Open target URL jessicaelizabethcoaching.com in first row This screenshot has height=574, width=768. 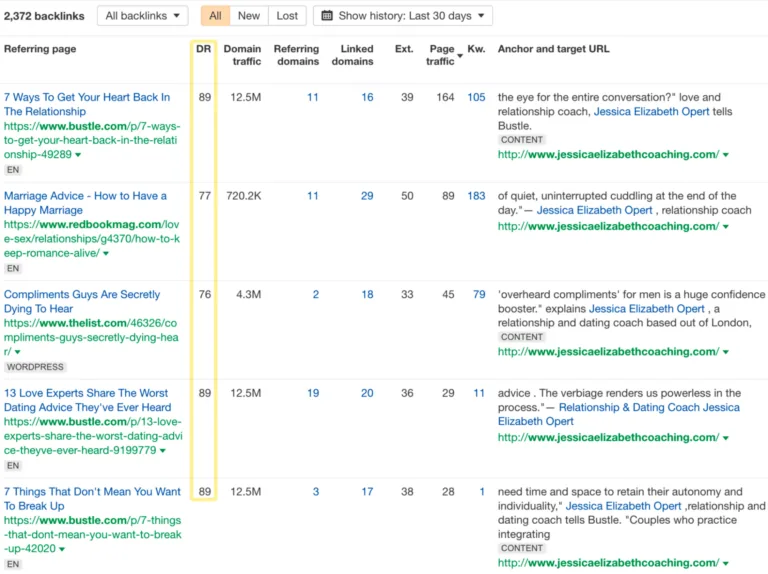click(x=608, y=155)
